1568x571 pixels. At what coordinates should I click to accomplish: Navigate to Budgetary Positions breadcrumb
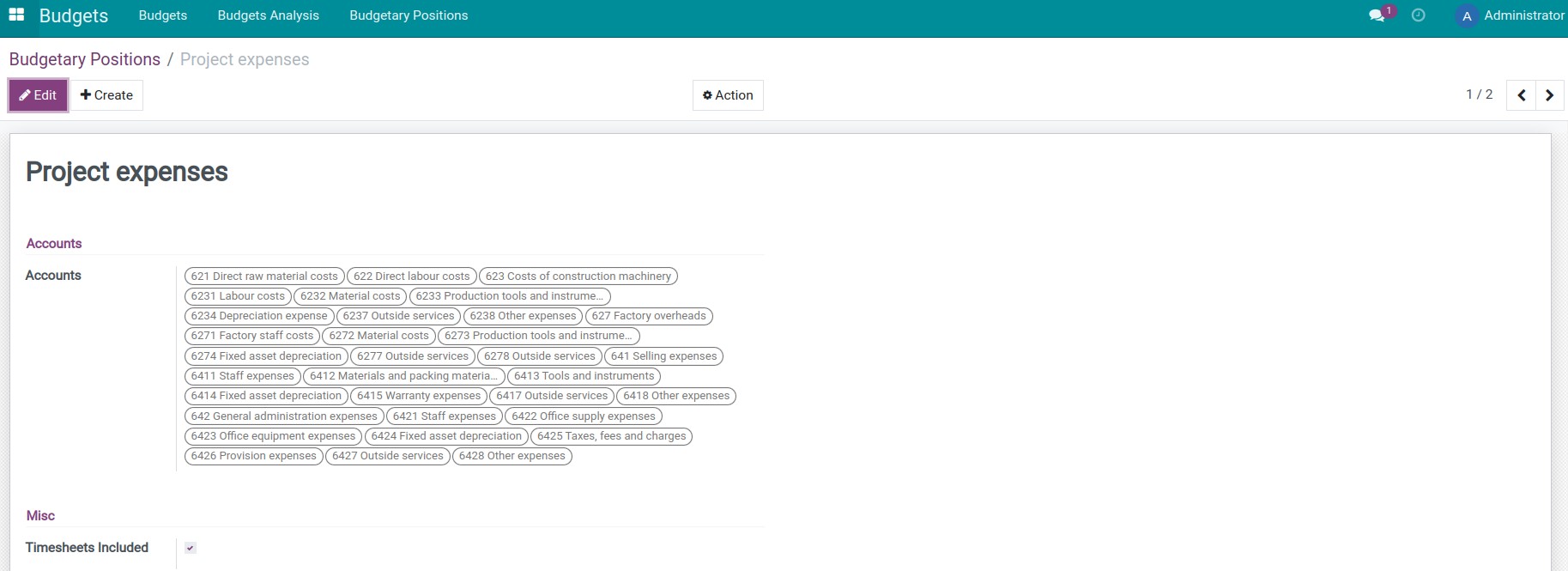pyautogui.click(x=84, y=59)
